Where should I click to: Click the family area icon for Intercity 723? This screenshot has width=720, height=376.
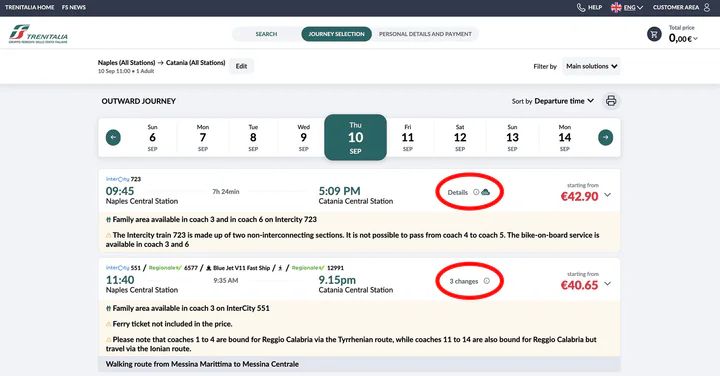pyautogui.click(x=108, y=220)
